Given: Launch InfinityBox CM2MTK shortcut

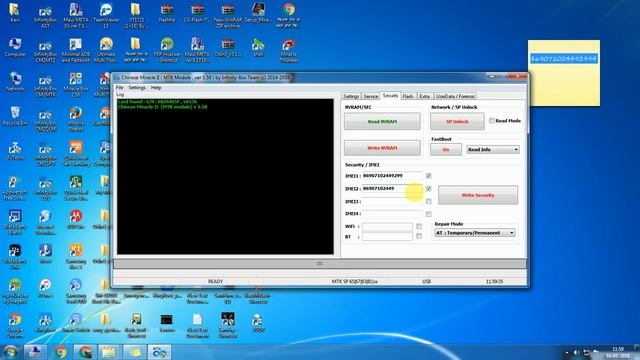Looking at the screenshot, I should tap(45, 84).
